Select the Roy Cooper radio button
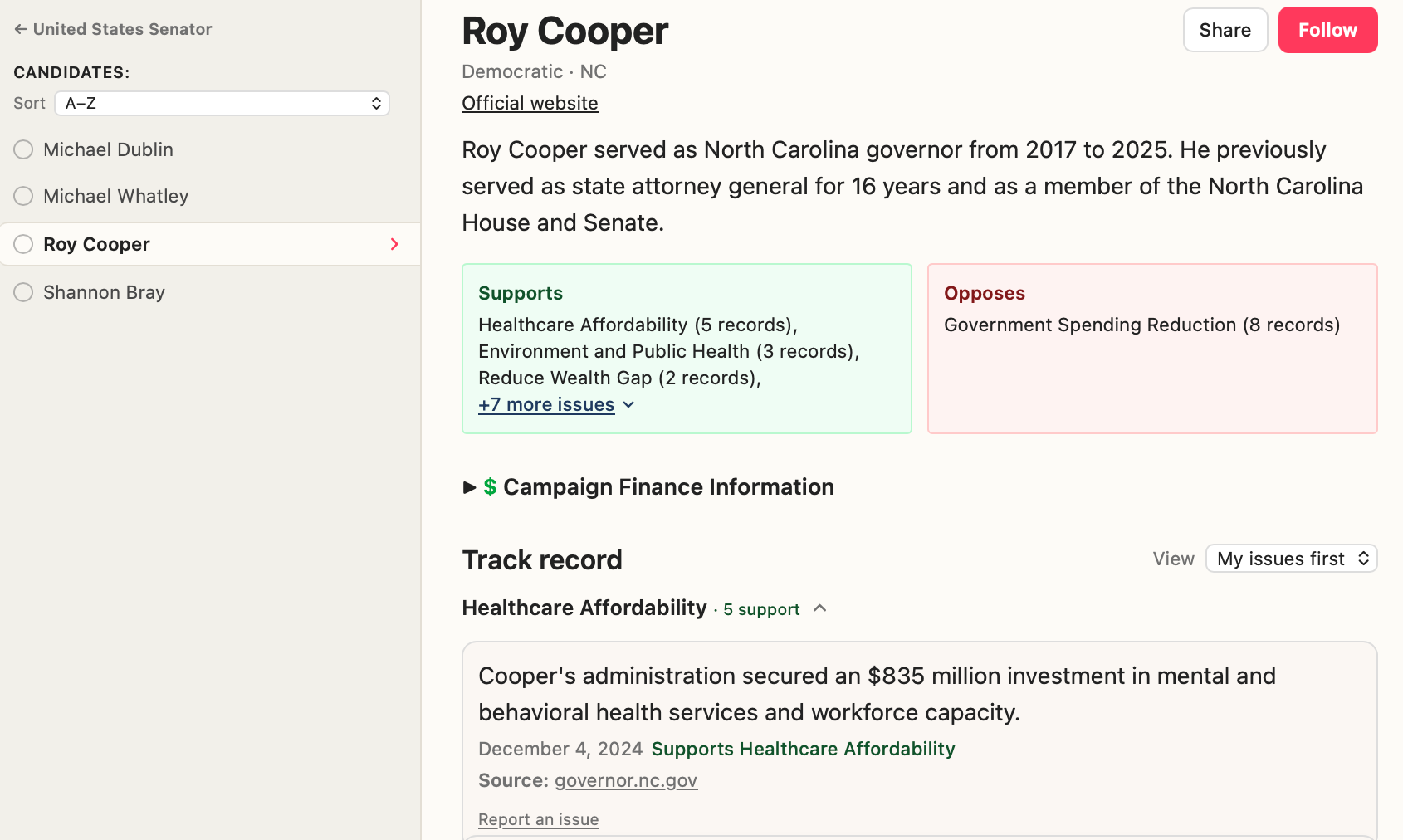The height and width of the screenshot is (840, 1403). 23,244
